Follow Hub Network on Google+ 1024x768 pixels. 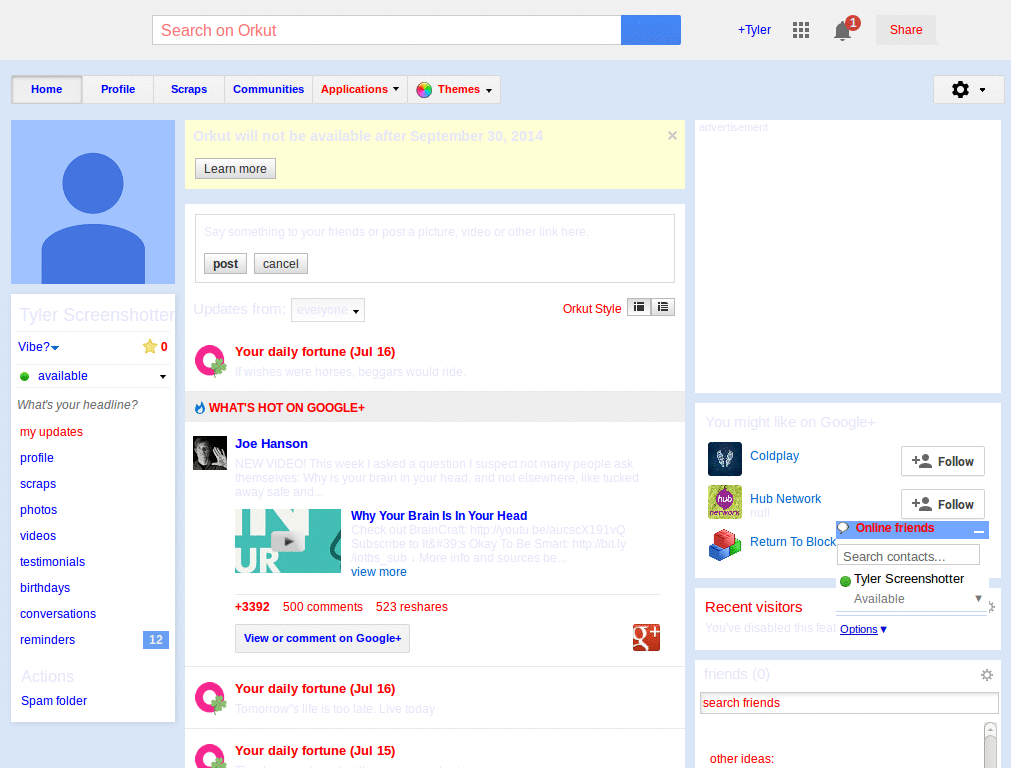(942, 504)
